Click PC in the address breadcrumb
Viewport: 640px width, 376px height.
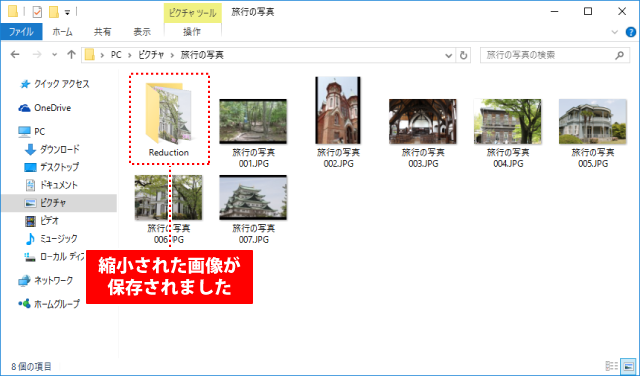pos(116,55)
